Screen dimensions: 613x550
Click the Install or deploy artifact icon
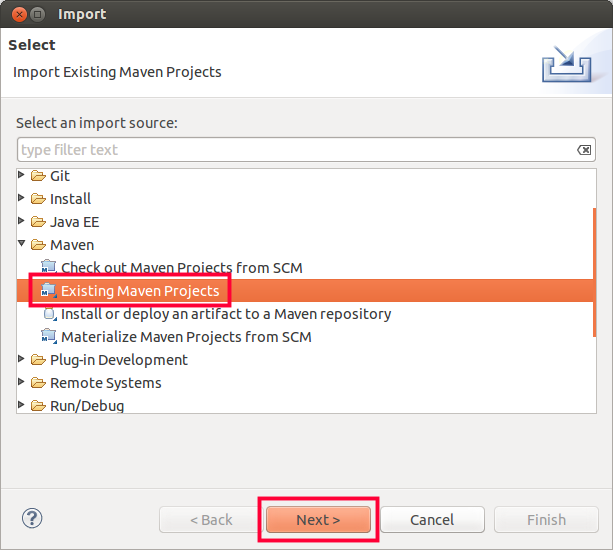49,314
